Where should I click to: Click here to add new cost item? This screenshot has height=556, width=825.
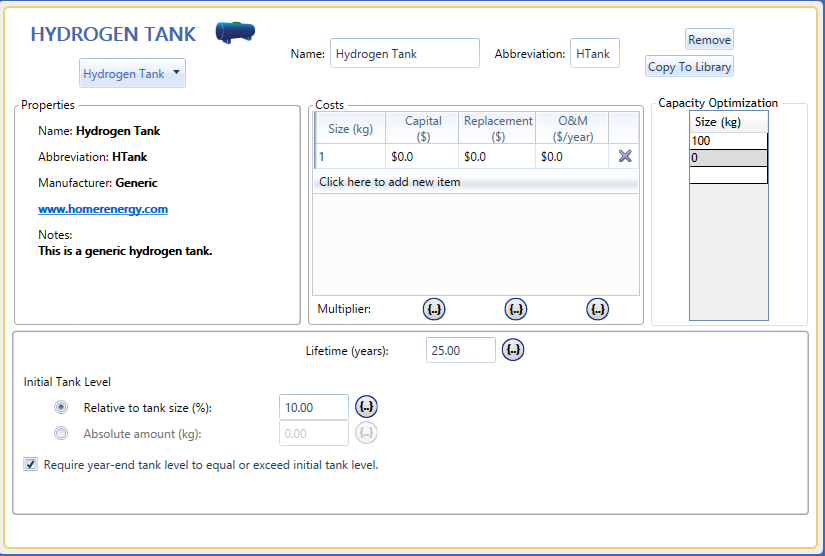click(x=476, y=182)
